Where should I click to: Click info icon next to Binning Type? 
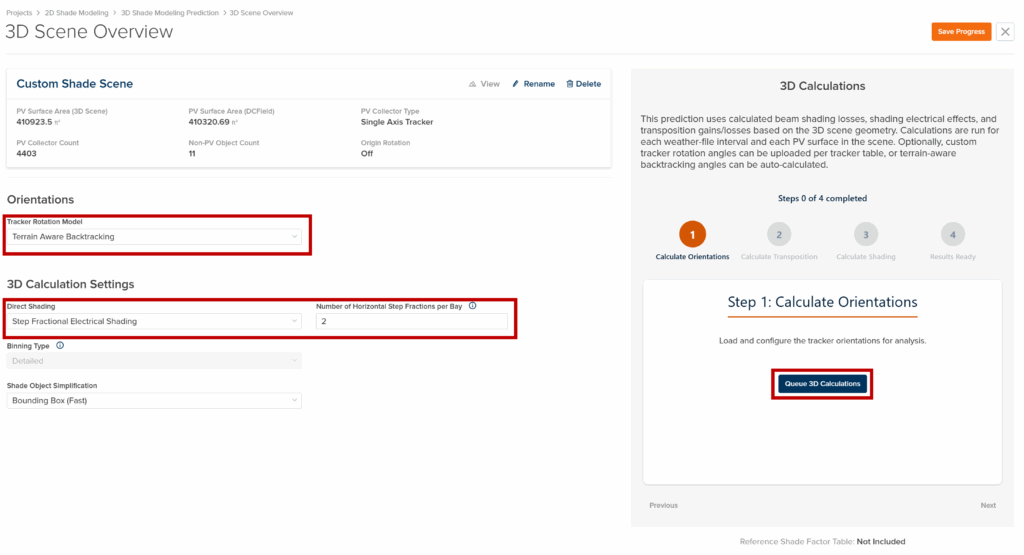pos(60,345)
